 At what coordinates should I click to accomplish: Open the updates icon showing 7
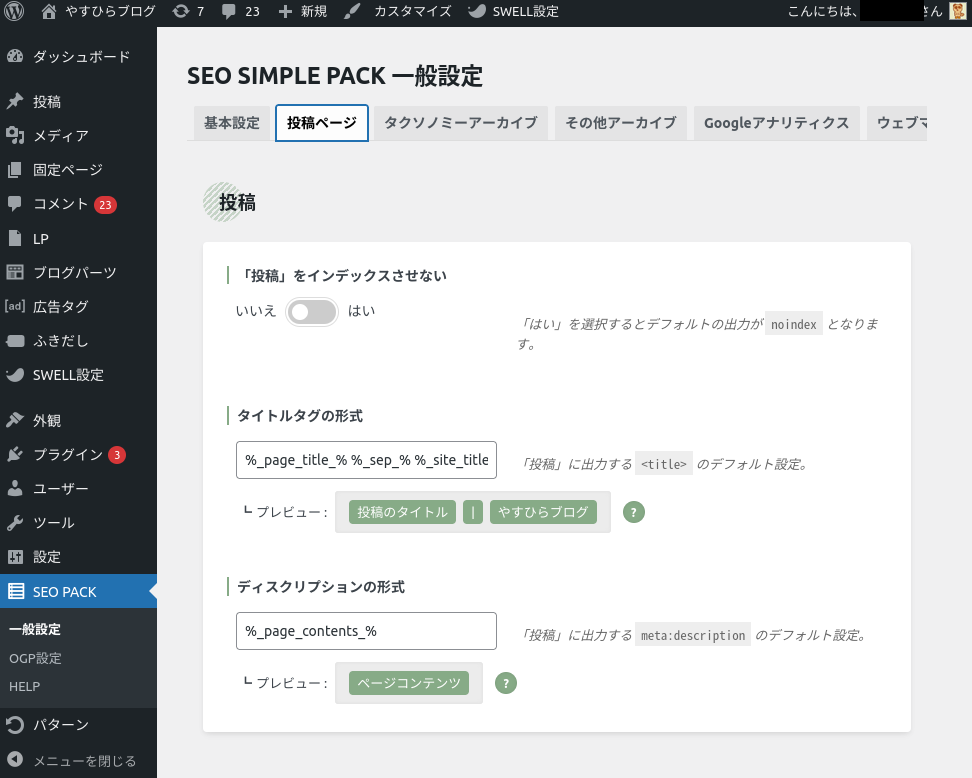[x=180, y=12]
